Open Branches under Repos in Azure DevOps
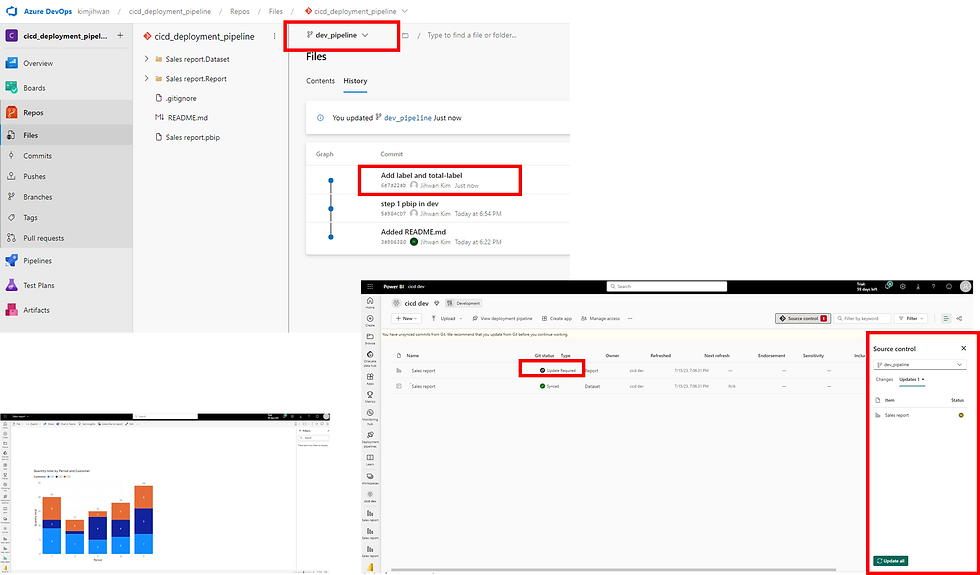 tap(38, 197)
